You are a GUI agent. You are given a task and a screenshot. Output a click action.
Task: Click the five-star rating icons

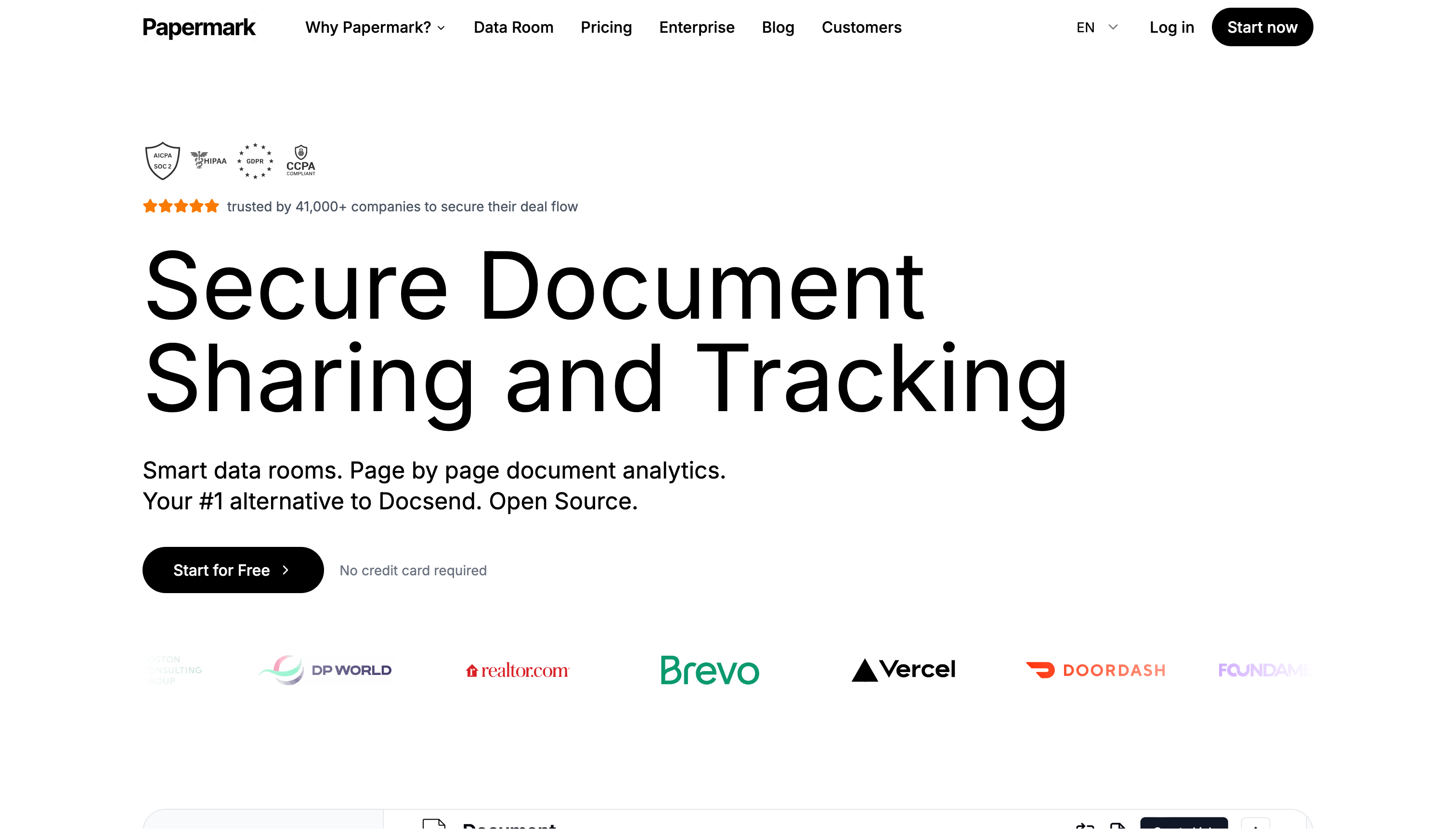click(x=181, y=206)
